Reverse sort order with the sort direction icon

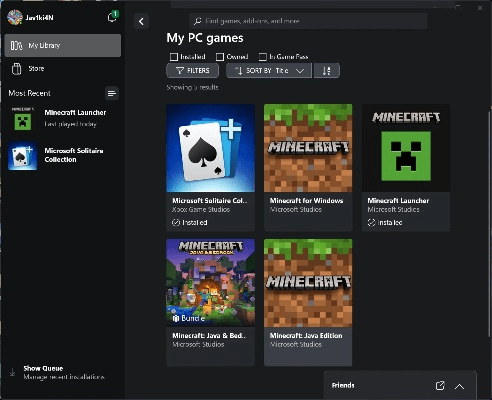(327, 71)
